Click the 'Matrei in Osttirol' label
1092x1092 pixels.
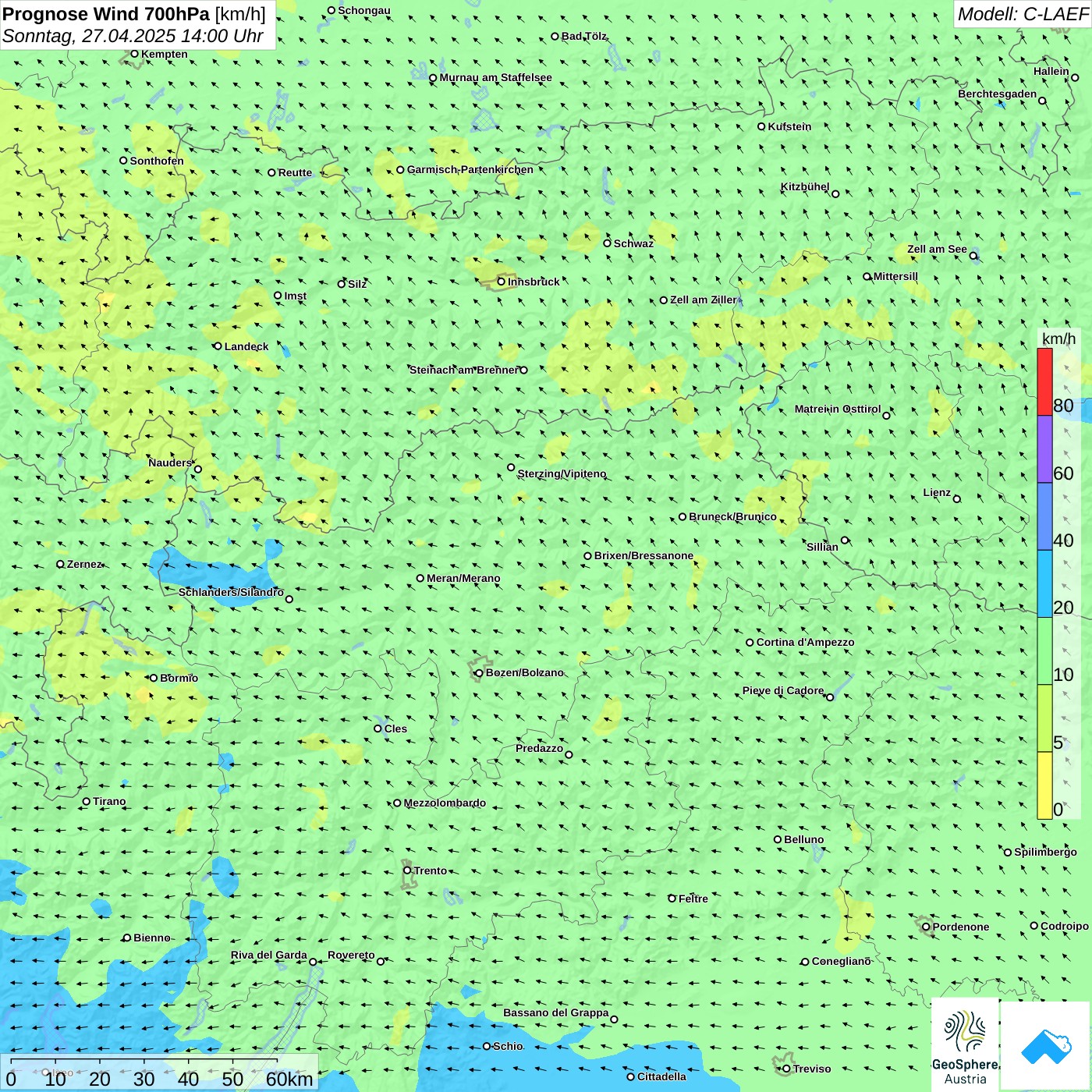pyautogui.click(x=838, y=409)
